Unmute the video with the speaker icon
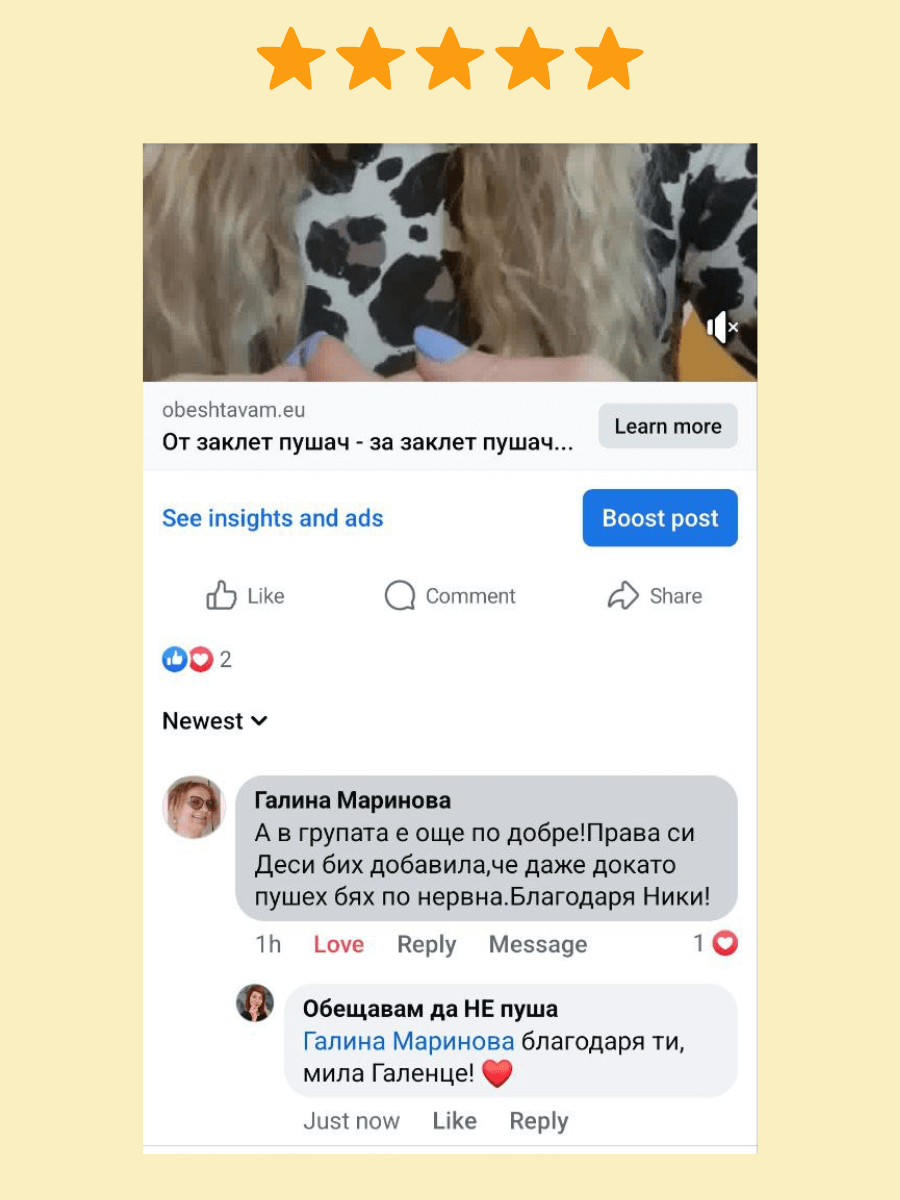 [722, 327]
